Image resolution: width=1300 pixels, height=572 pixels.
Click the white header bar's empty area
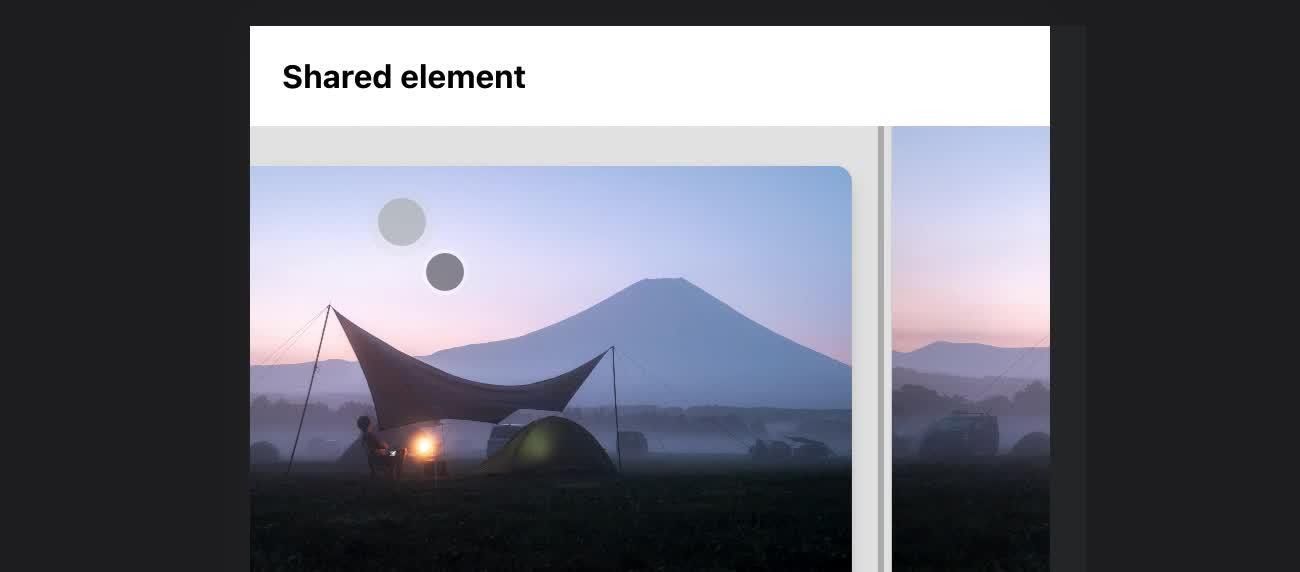tap(790, 76)
